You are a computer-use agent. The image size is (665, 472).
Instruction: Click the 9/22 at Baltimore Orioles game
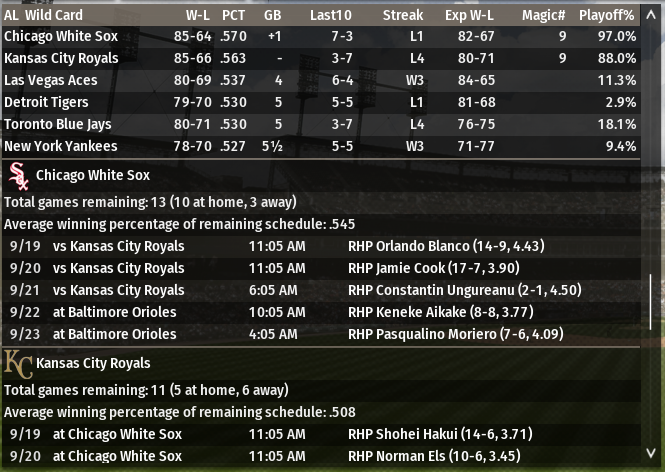pos(114,312)
